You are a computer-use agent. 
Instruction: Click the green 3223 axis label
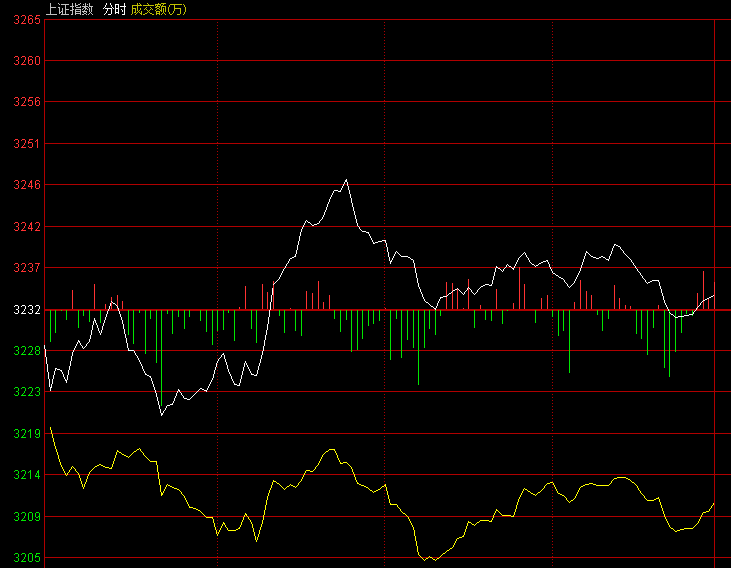27,392
